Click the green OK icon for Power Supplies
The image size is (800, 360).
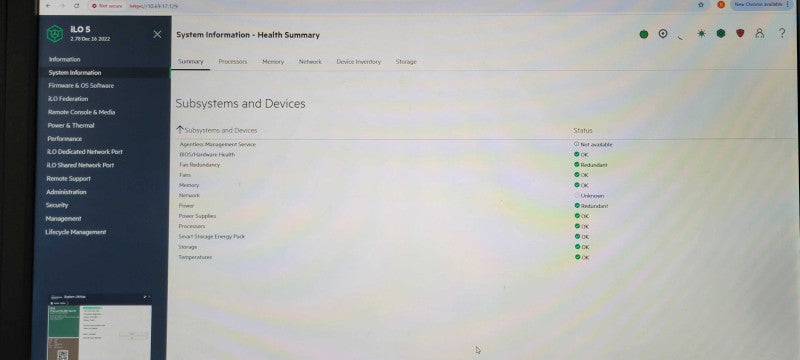pos(578,216)
